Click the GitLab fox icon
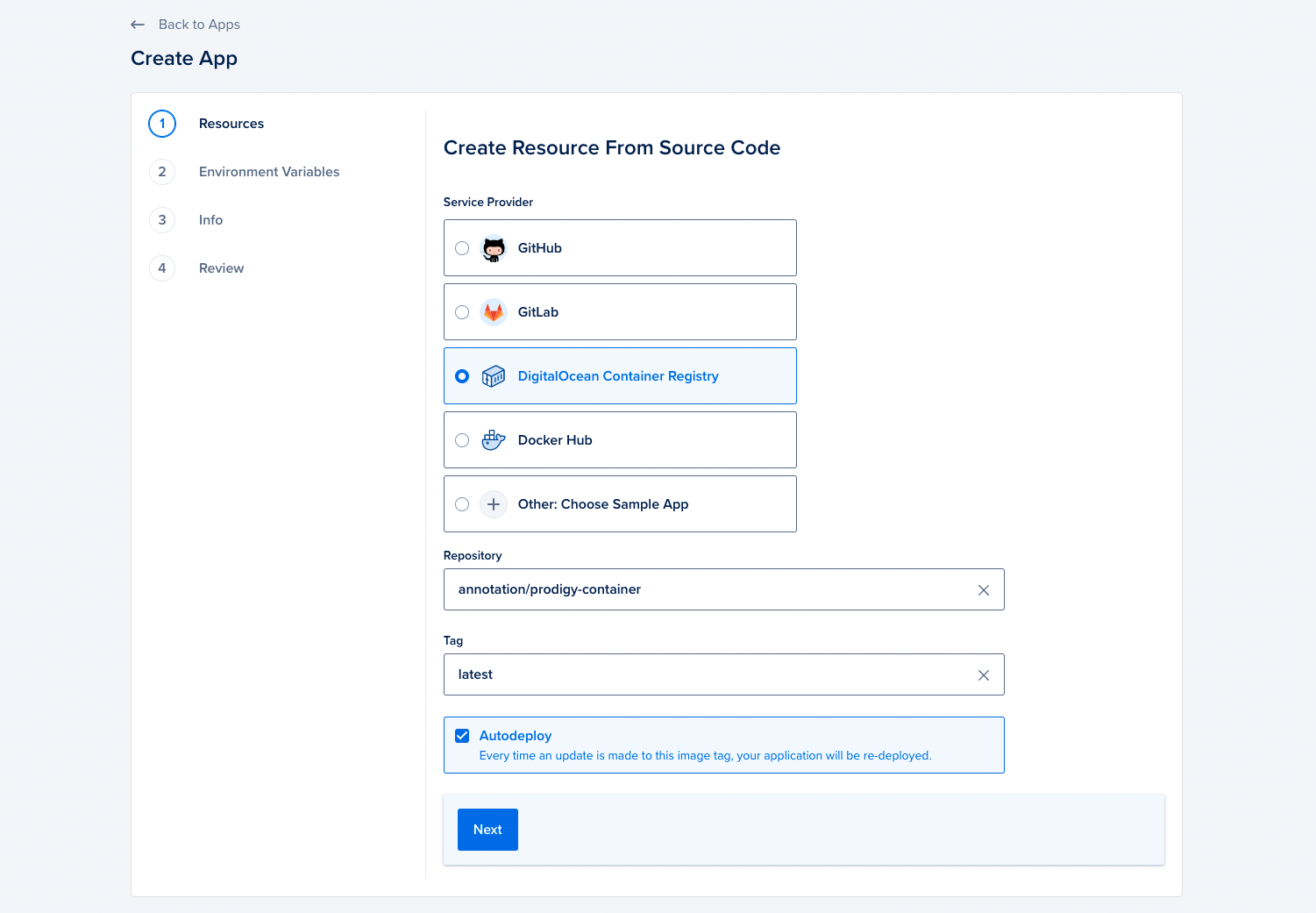Viewport: 1316px width, 913px height. (x=494, y=312)
